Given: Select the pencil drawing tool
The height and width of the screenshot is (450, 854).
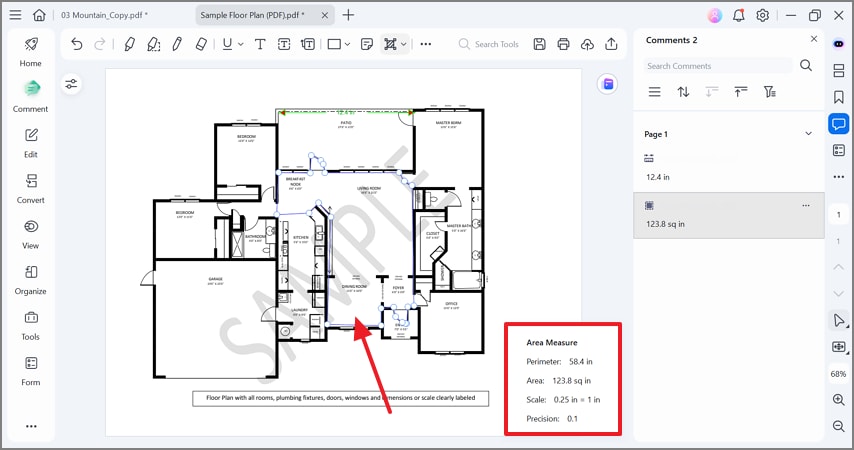Looking at the screenshot, I should [177, 44].
